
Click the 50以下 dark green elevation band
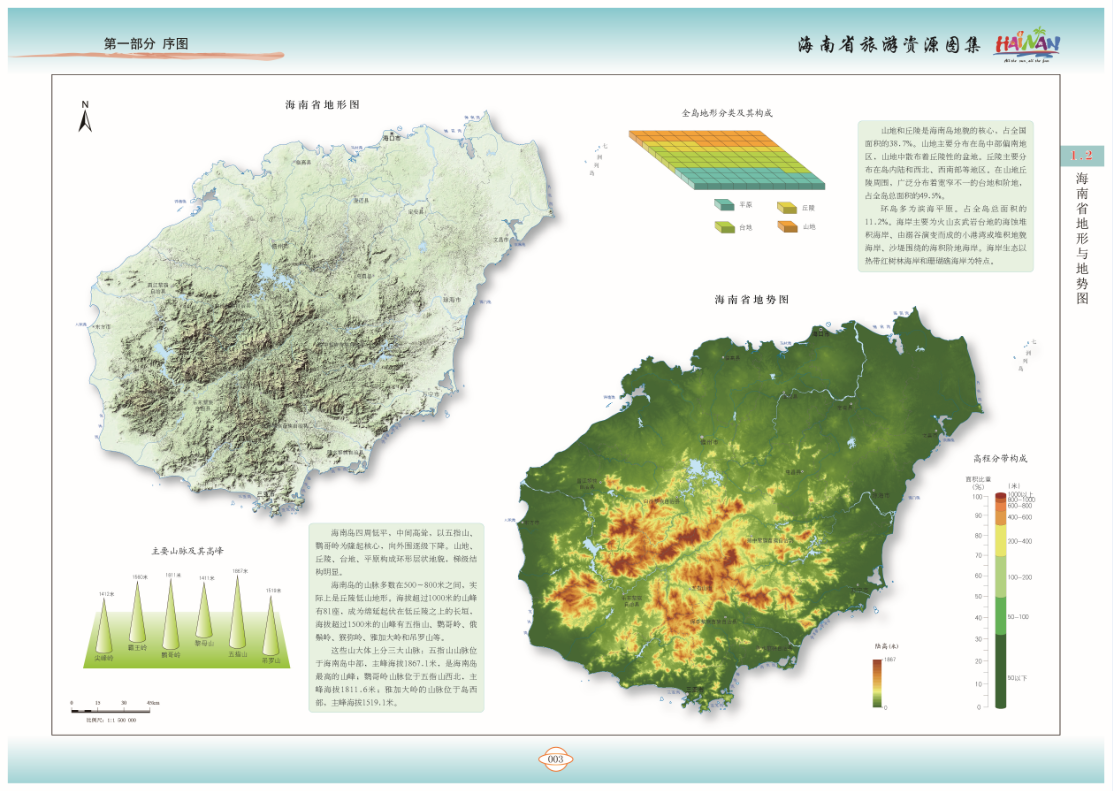click(x=1000, y=672)
